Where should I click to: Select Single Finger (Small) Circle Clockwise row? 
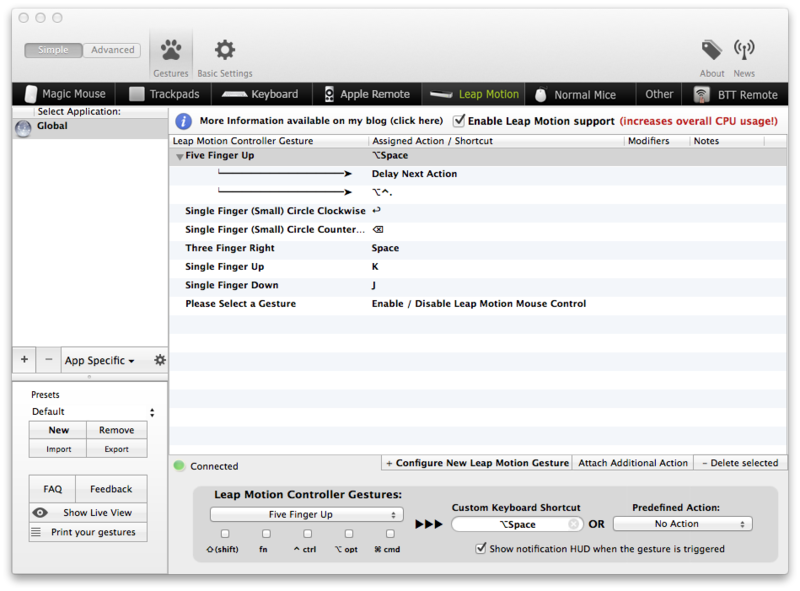point(478,211)
